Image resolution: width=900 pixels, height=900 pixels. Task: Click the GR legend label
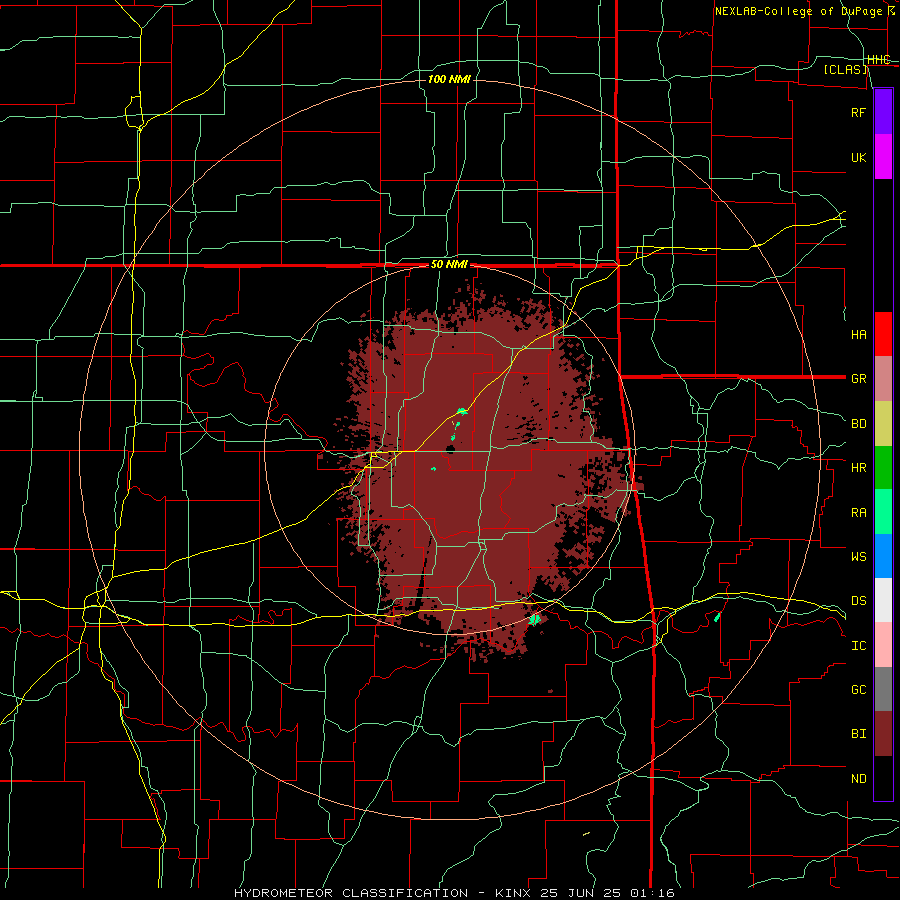pos(858,379)
